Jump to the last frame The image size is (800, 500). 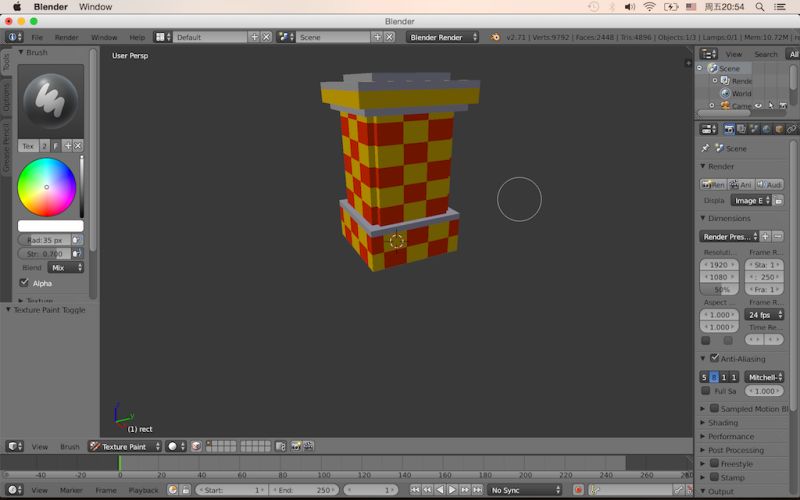(477, 490)
